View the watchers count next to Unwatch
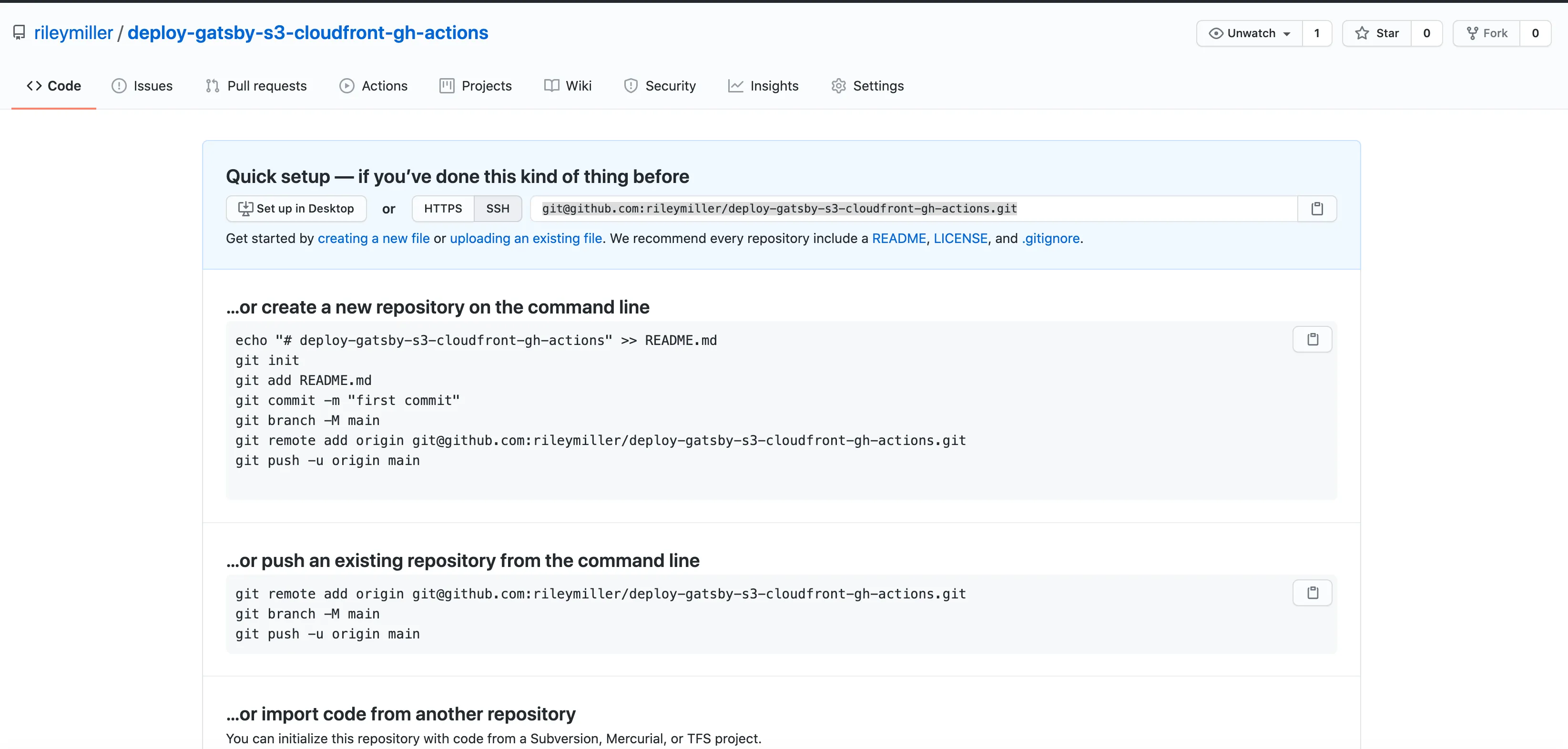This screenshot has height=749, width=1568. 1316,33
